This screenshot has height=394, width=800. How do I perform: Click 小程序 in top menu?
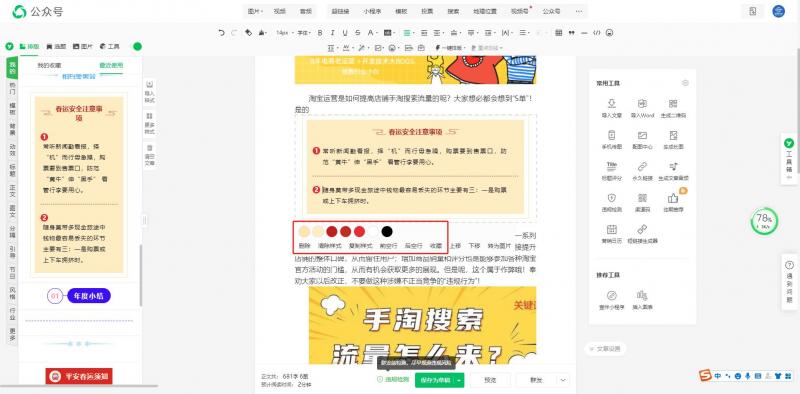[x=372, y=11]
